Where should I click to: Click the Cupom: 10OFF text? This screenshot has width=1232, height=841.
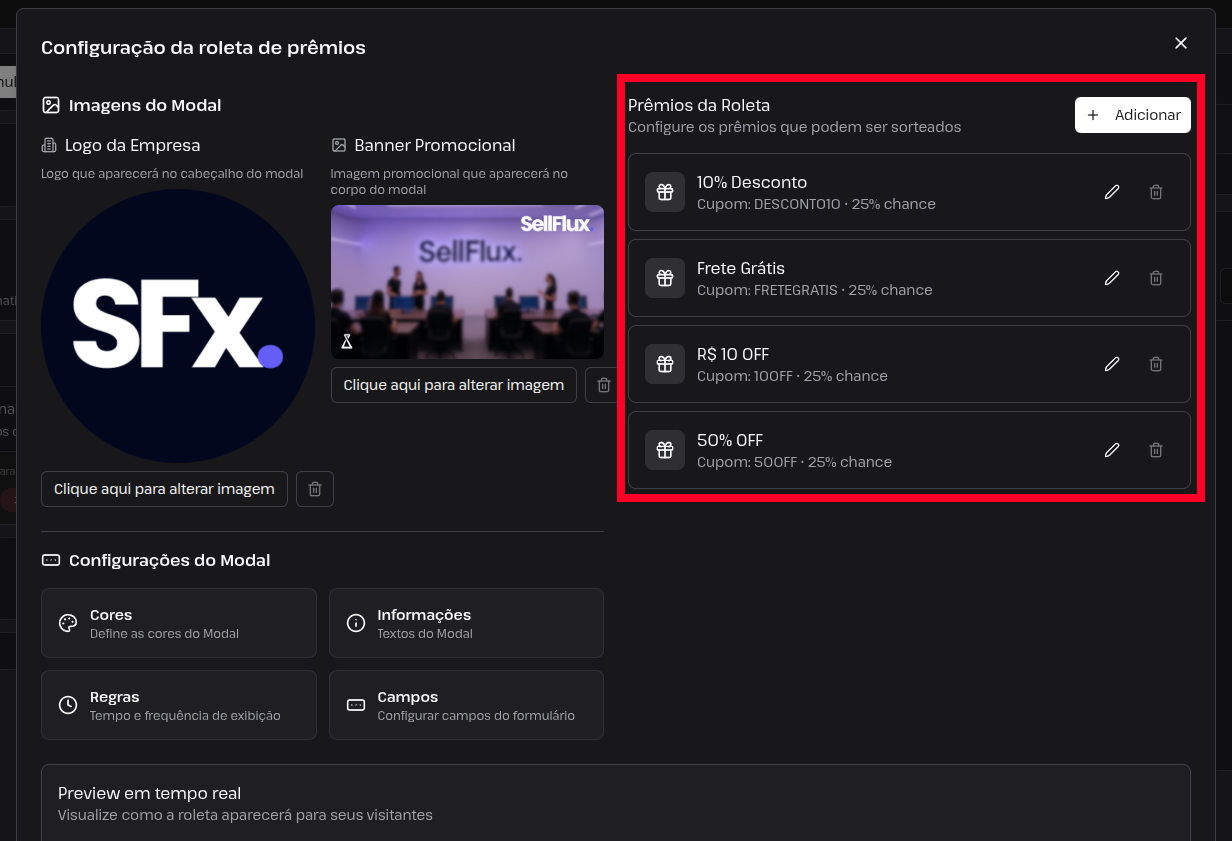pyautogui.click(x=745, y=376)
